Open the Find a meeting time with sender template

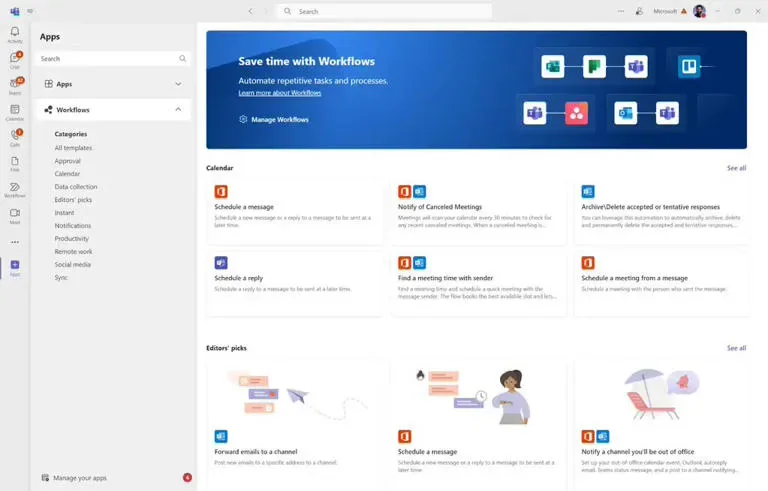(479, 283)
